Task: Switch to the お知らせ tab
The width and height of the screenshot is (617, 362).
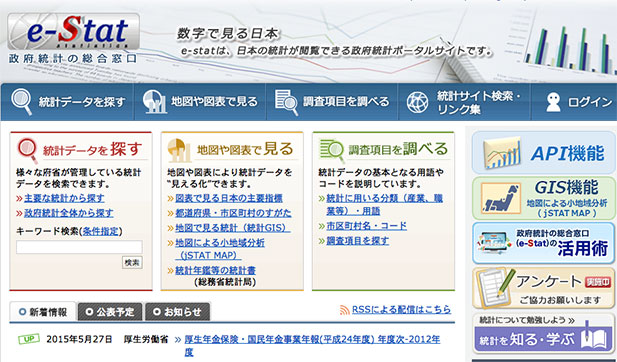Action: coord(177,312)
